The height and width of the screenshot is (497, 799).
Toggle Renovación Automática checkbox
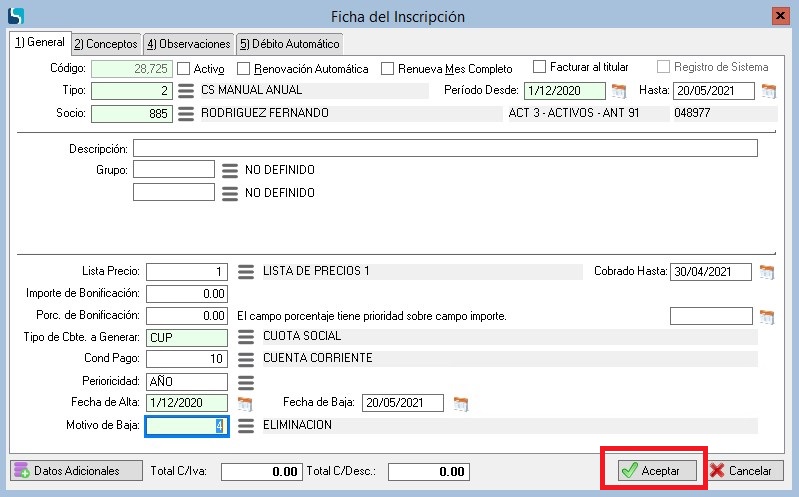coord(244,69)
